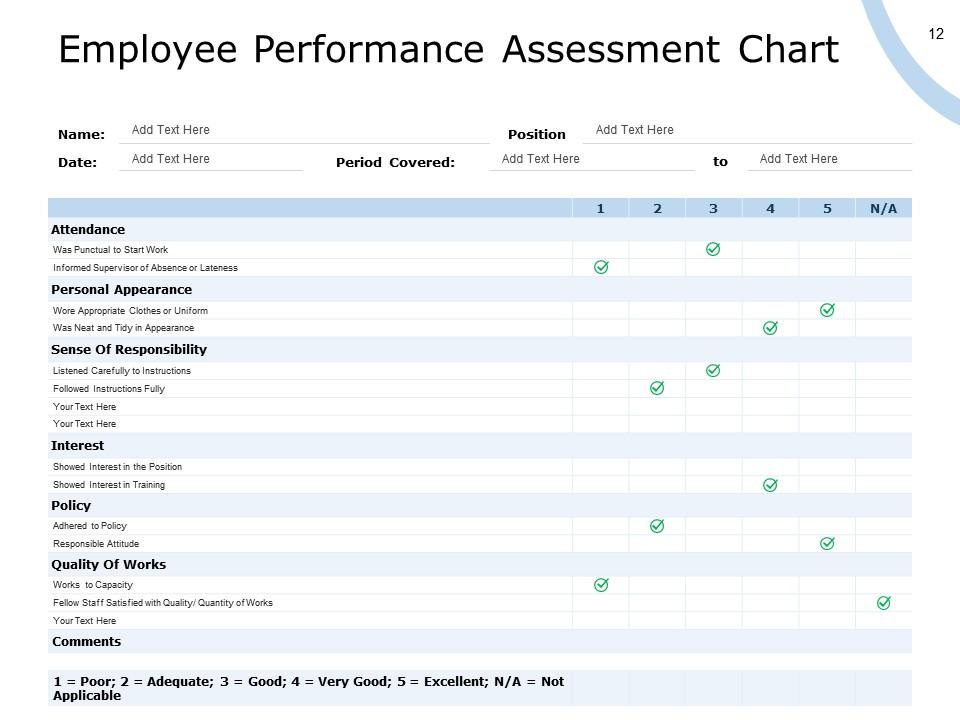The height and width of the screenshot is (720, 960).
Task: Click the checkmark for Was Punctual to Start Work
Action: click(713, 249)
